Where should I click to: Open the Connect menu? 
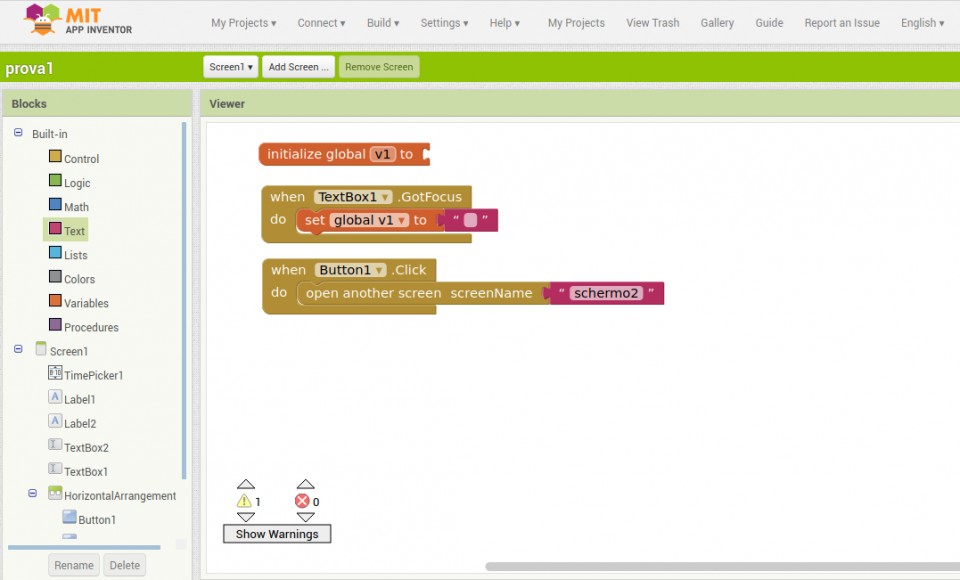[x=320, y=22]
